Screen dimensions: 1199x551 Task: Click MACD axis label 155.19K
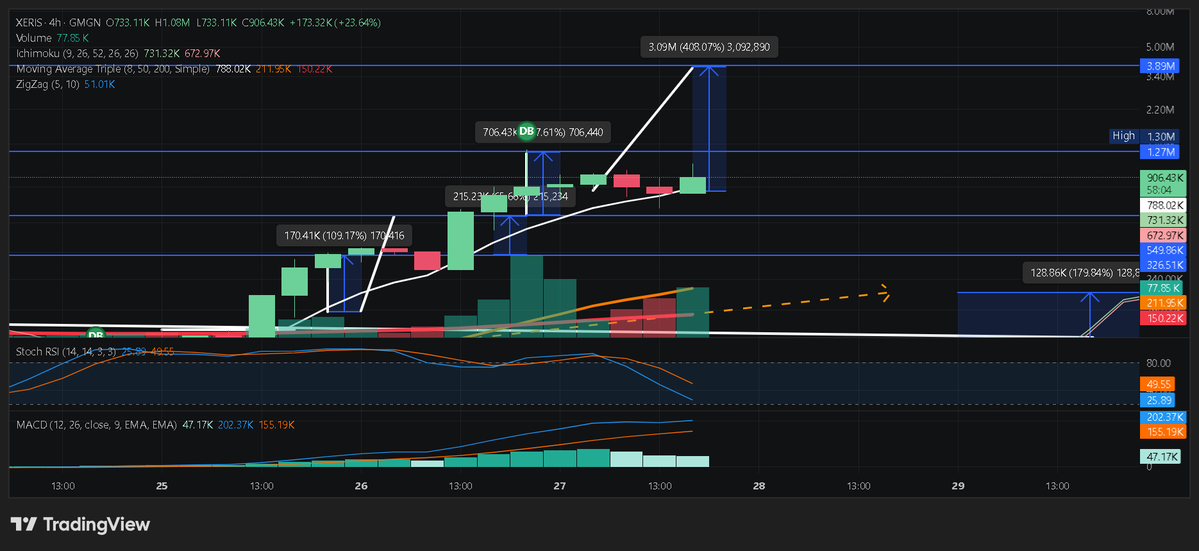[x=1162, y=432]
